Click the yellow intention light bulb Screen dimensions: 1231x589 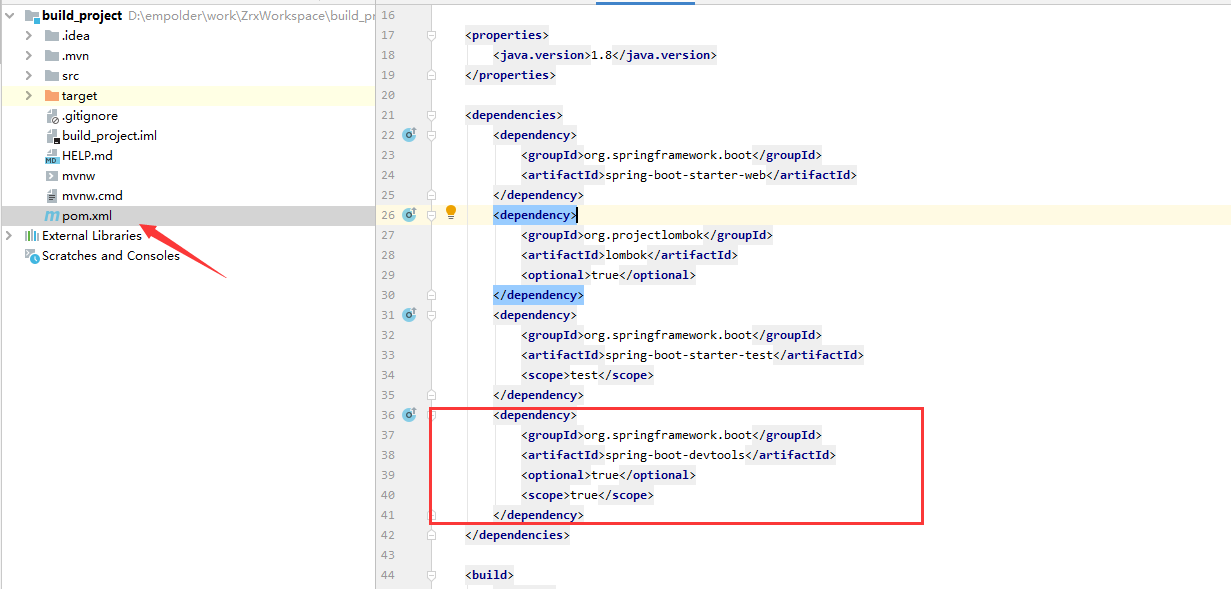pyautogui.click(x=451, y=213)
